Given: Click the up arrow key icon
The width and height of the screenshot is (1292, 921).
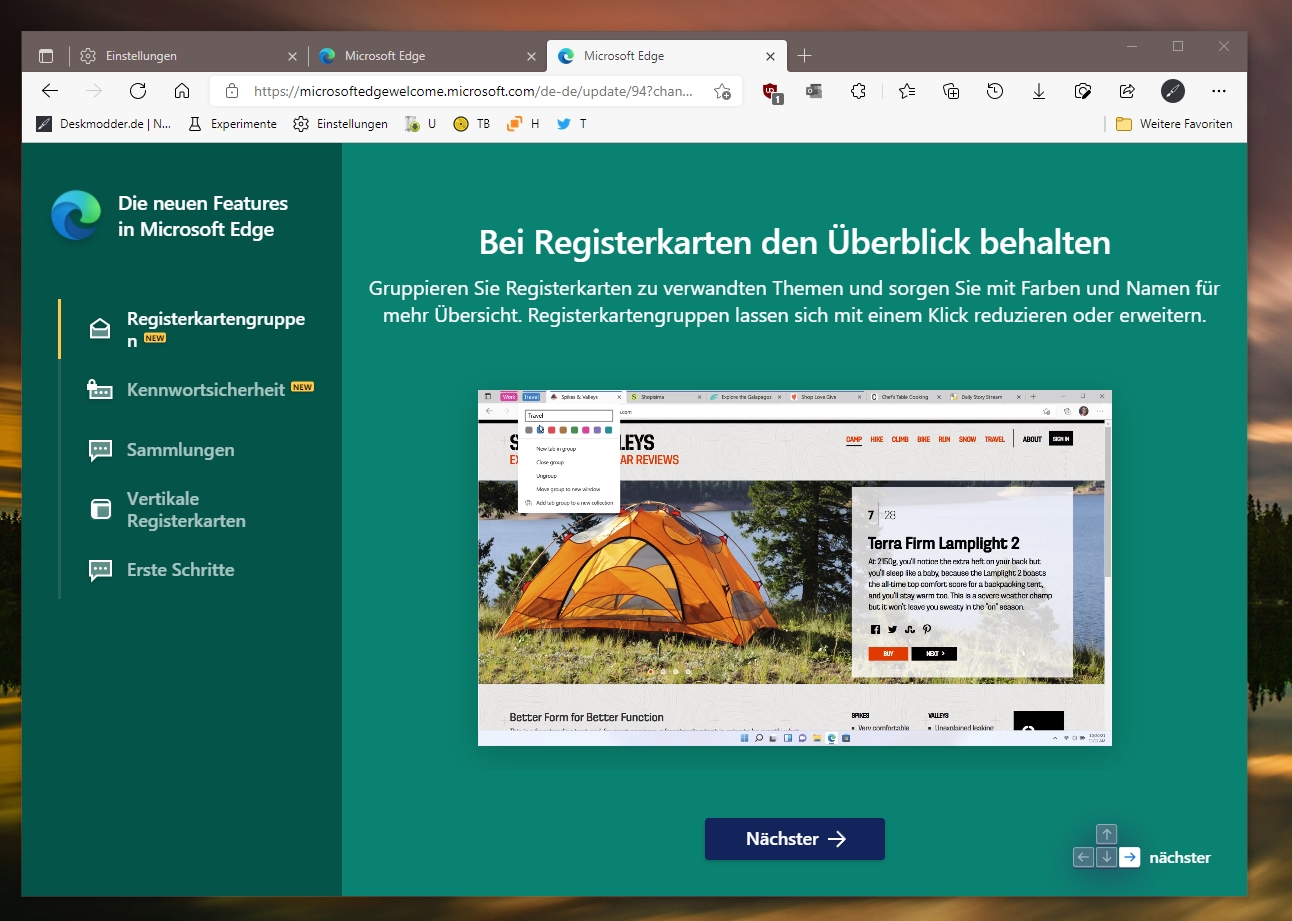Looking at the screenshot, I should click(1106, 834).
